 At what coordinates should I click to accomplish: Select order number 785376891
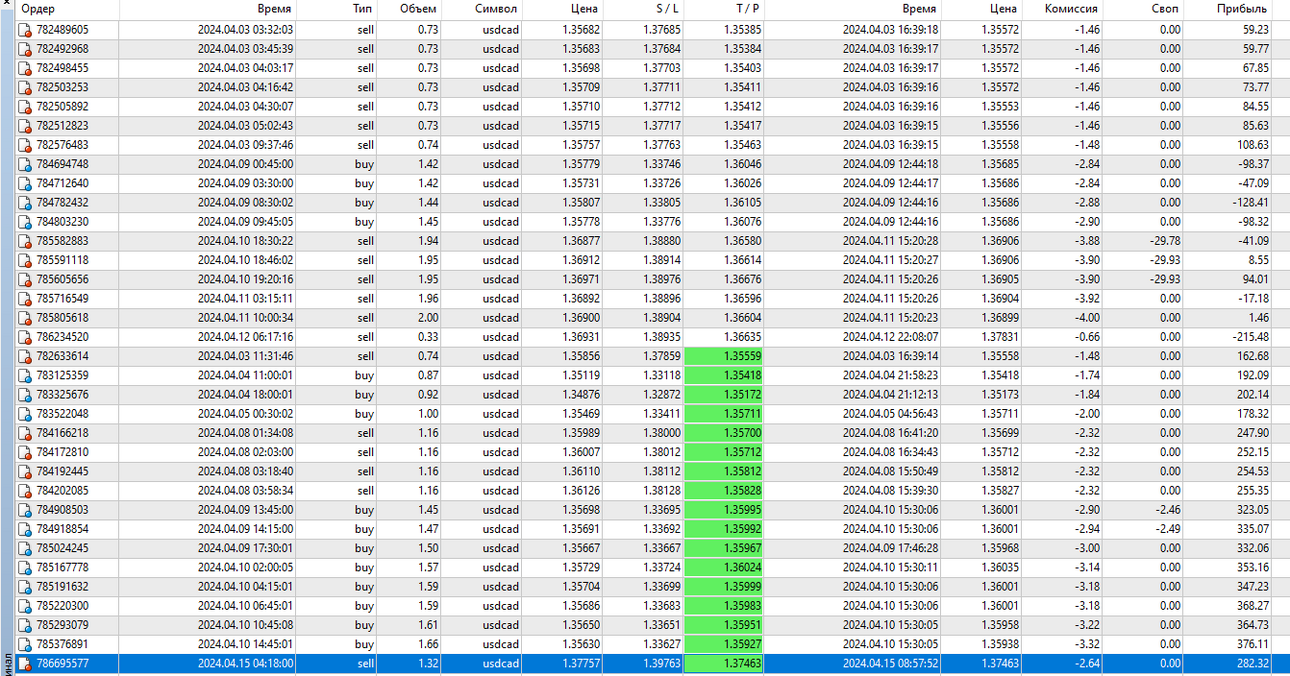click(x=62, y=644)
